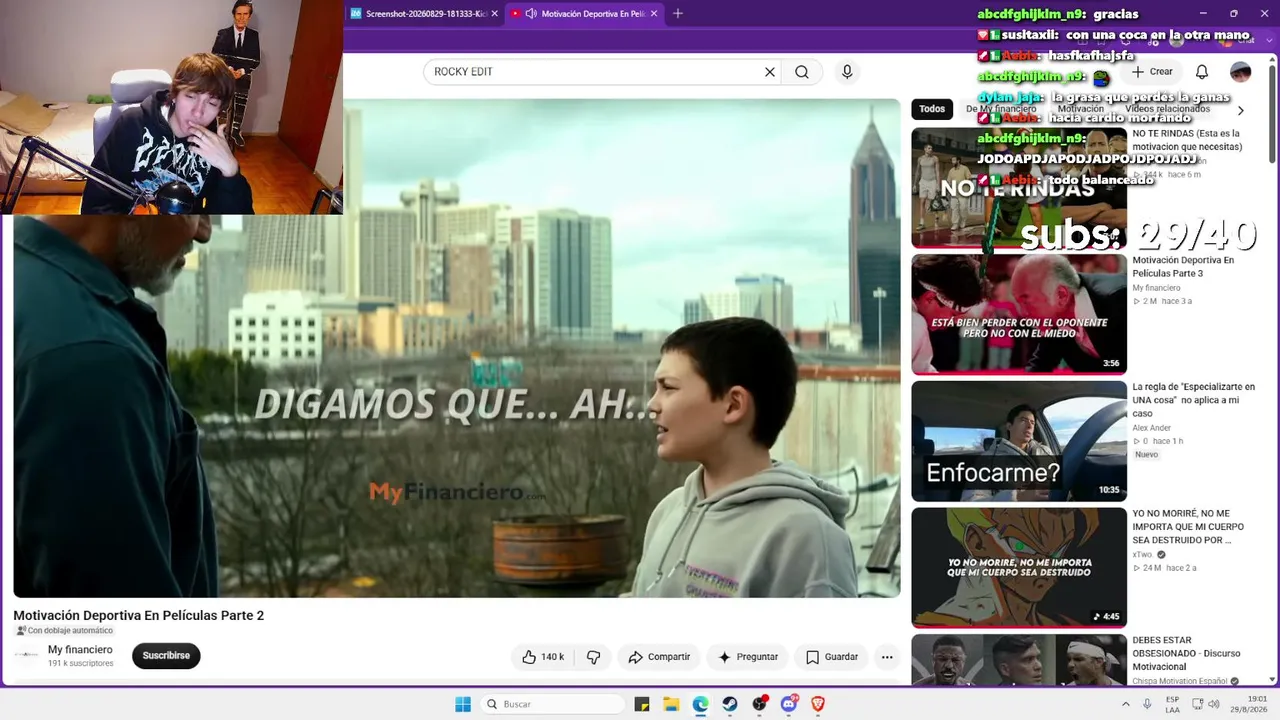Show hidden system tray icons
This screenshot has width=1280, height=720.
tap(1126, 704)
